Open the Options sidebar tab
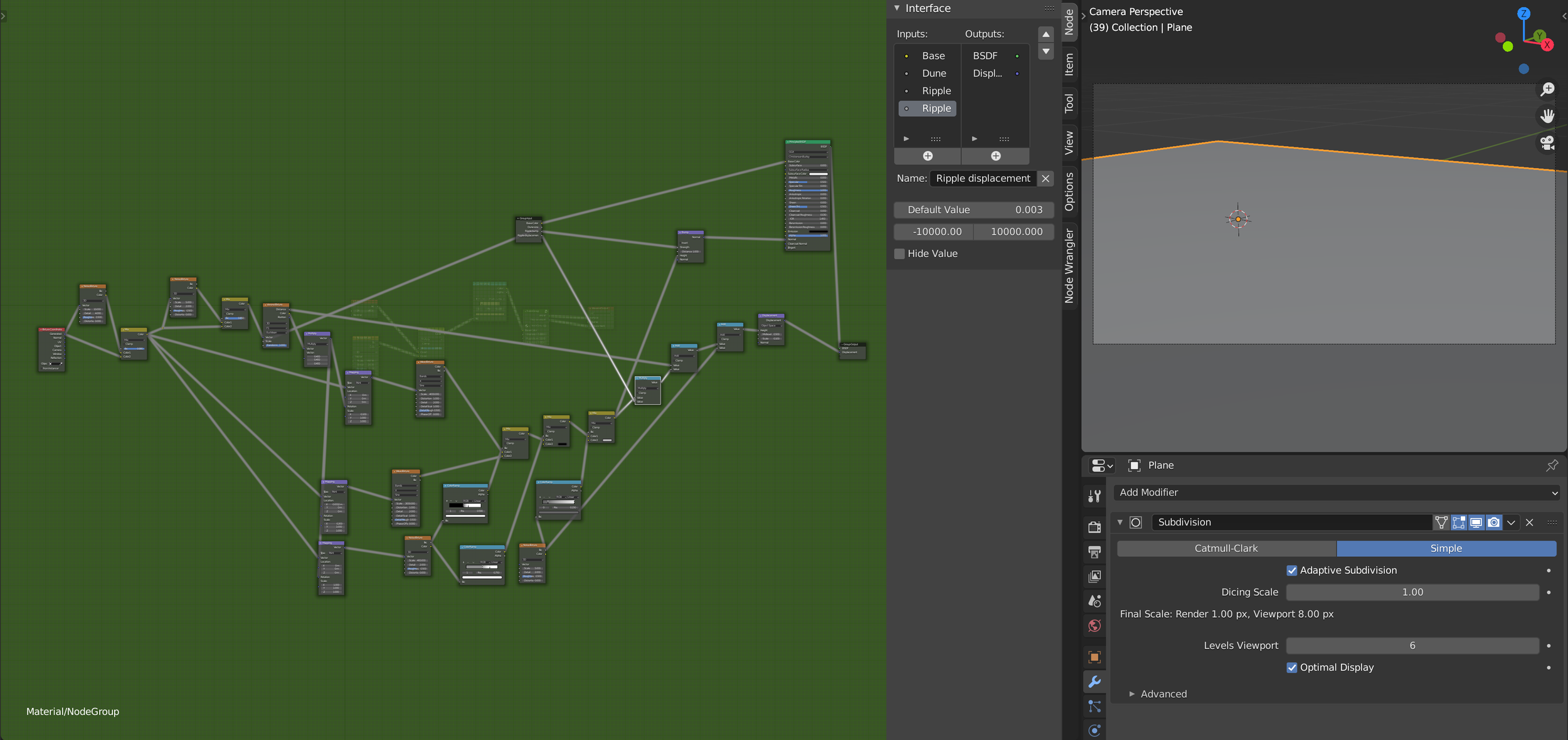The height and width of the screenshot is (740, 1568). (x=1069, y=191)
